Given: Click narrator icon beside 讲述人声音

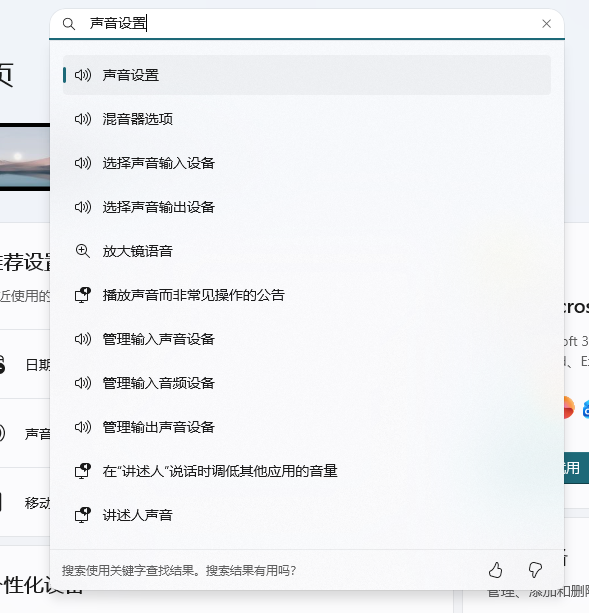Looking at the screenshot, I should [x=83, y=515].
